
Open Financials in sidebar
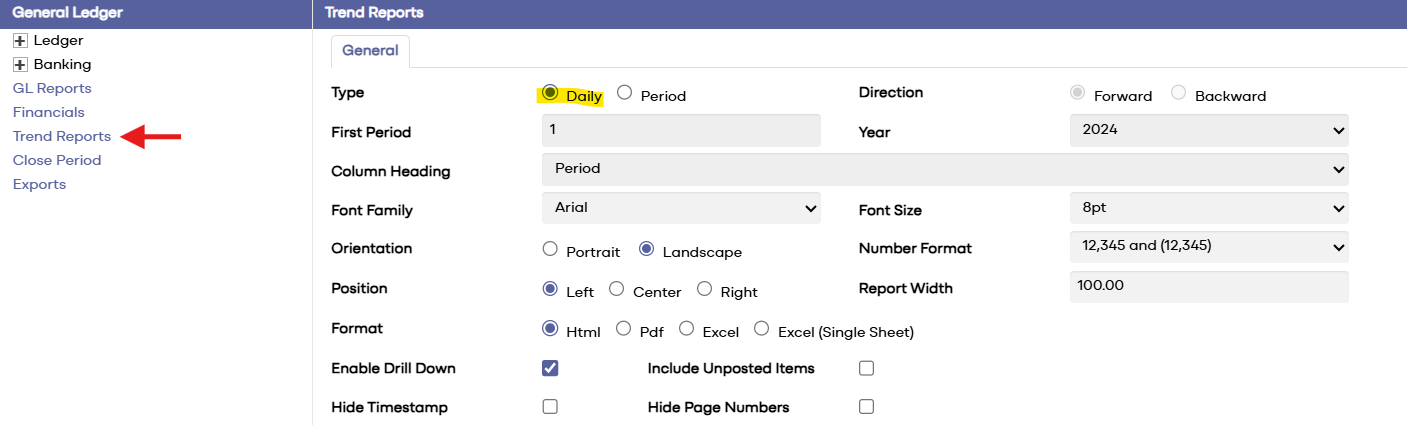(x=49, y=112)
